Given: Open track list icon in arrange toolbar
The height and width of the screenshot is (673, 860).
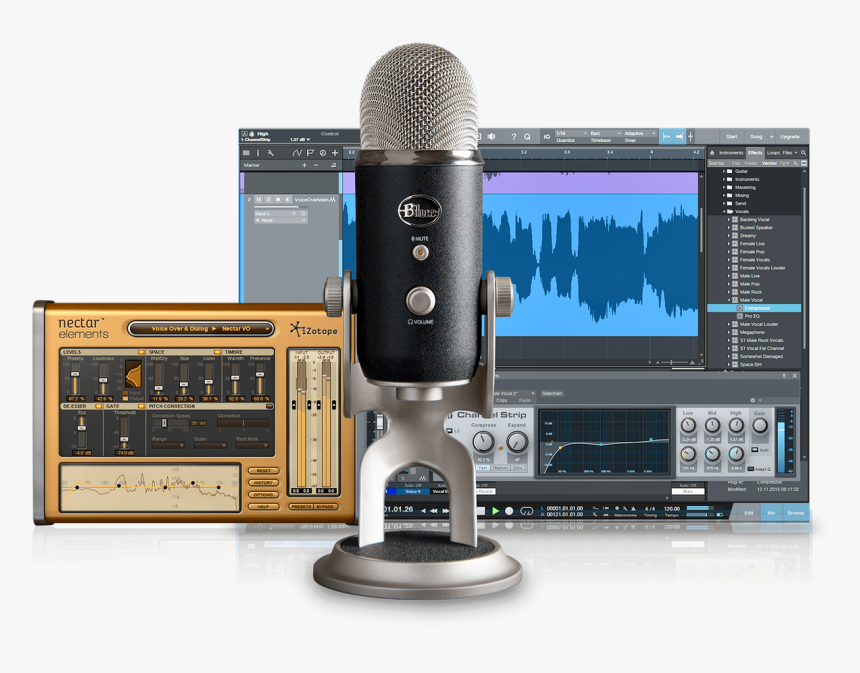Looking at the screenshot, I should [246, 153].
